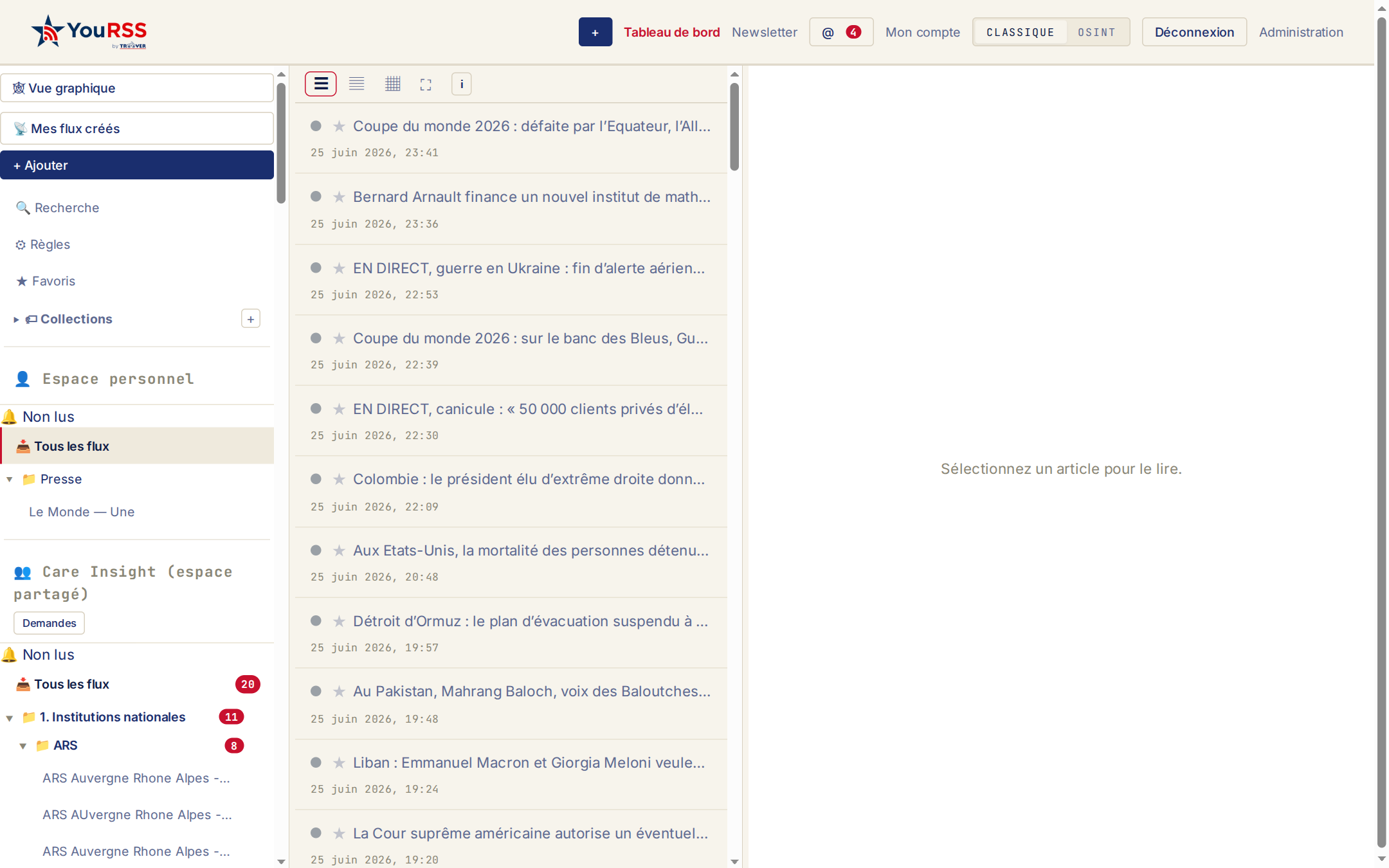Star the Détroit d'Ormuz article

[x=339, y=621]
